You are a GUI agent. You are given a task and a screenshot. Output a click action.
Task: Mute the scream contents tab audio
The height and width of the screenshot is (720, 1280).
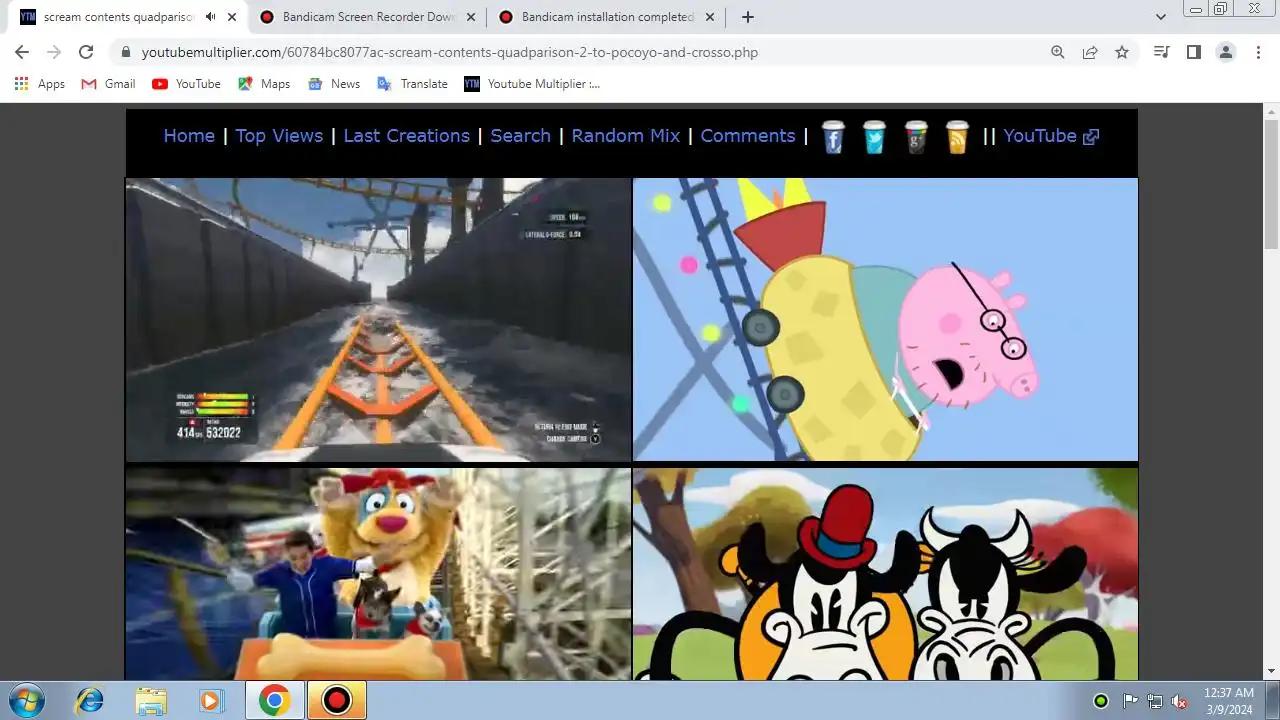pos(210,17)
